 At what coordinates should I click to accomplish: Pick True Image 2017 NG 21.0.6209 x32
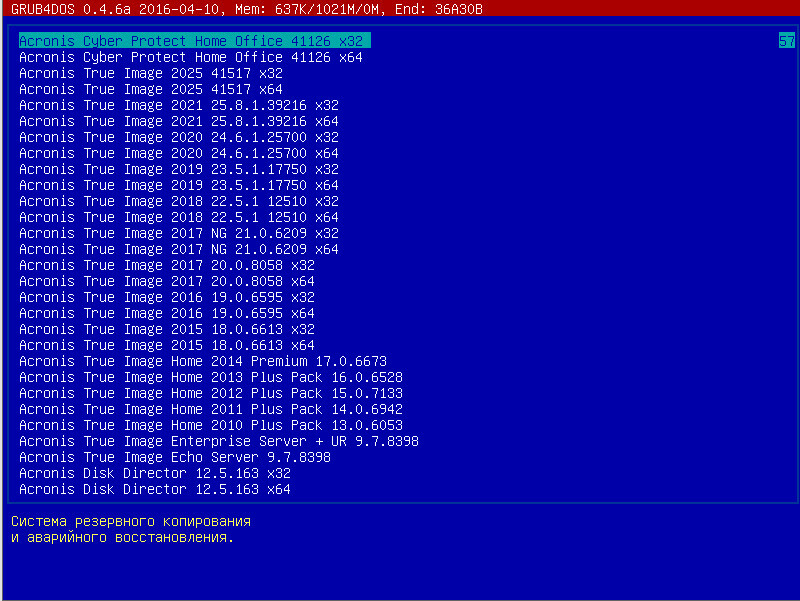[x=179, y=233]
